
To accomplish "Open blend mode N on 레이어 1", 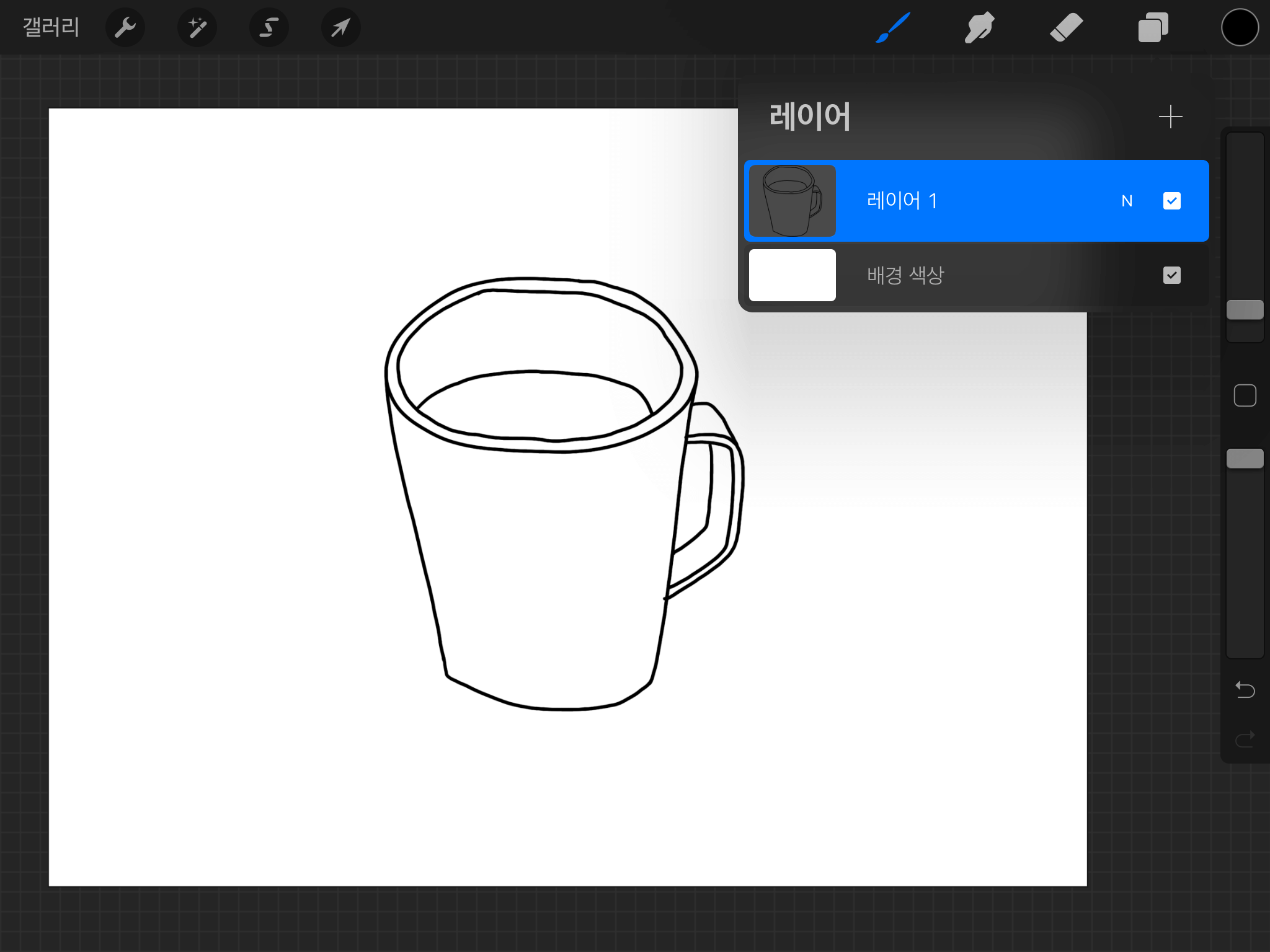I will click(x=1127, y=201).
